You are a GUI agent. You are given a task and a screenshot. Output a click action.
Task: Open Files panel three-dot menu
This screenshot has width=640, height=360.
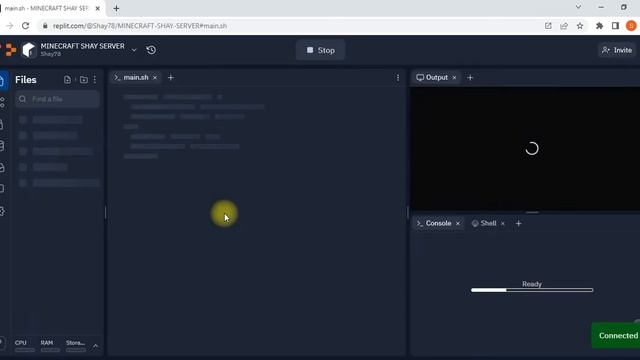pyautogui.click(x=95, y=80)
